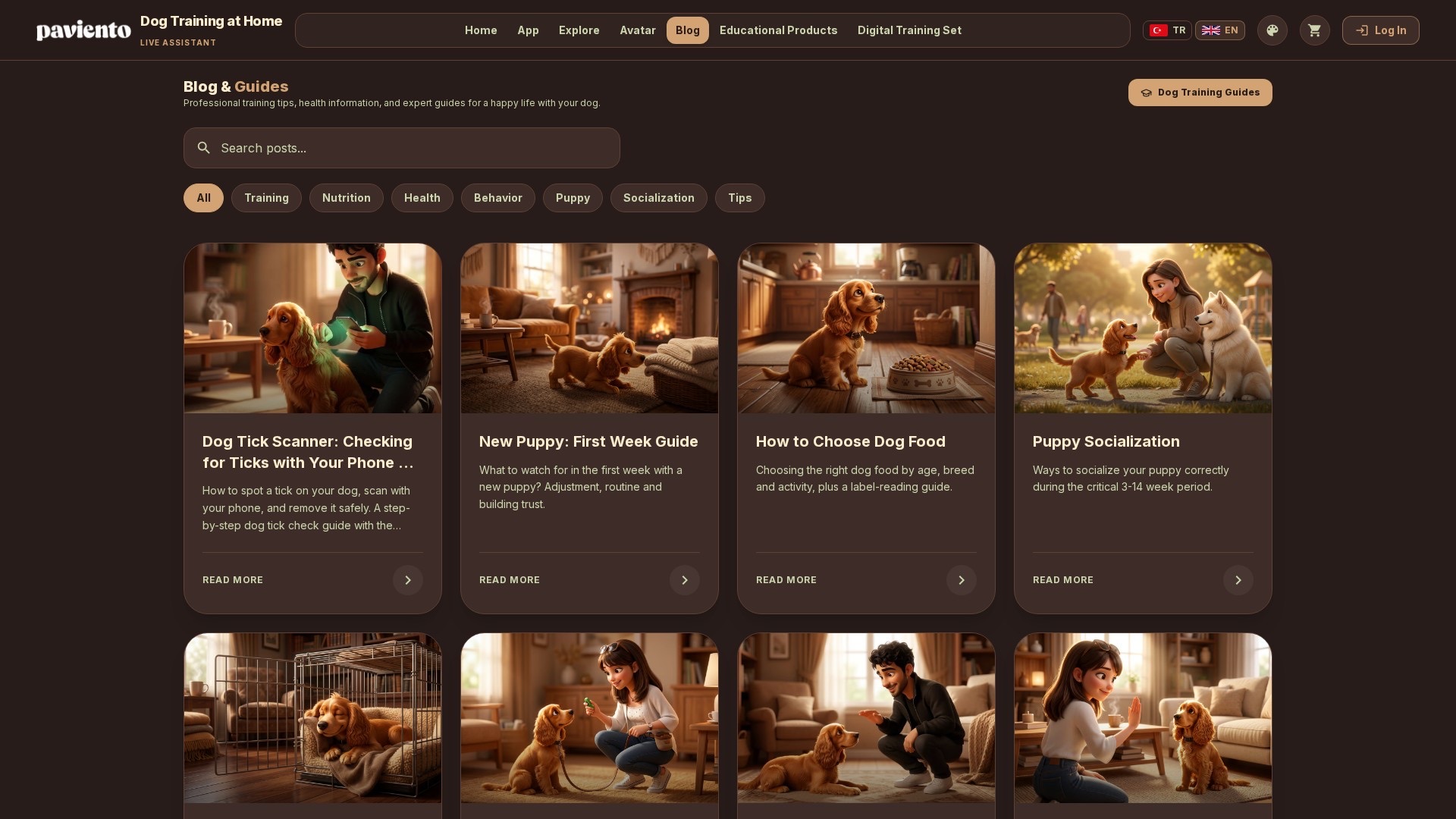This screenshot has height=819, width=1456.
Task: Open the App nav item
Action: click(x=528, y=30)
